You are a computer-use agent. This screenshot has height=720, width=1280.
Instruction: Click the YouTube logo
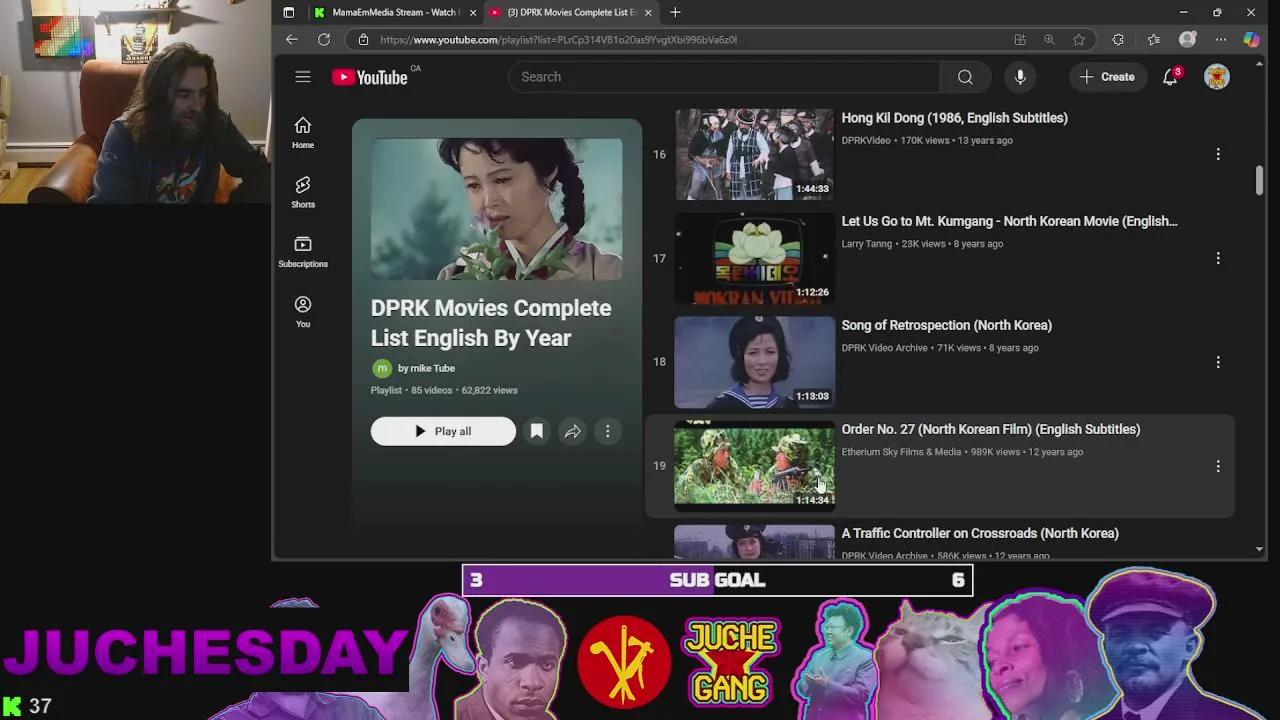(370, 77)
